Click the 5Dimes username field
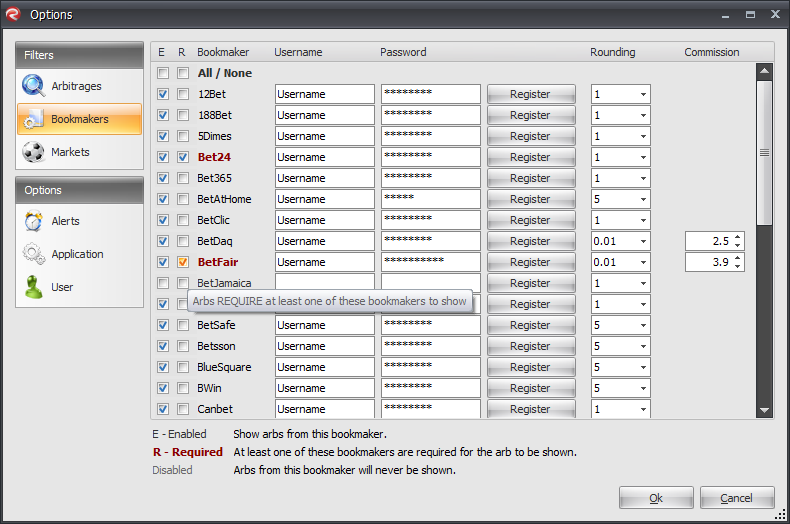 [325, 136]
